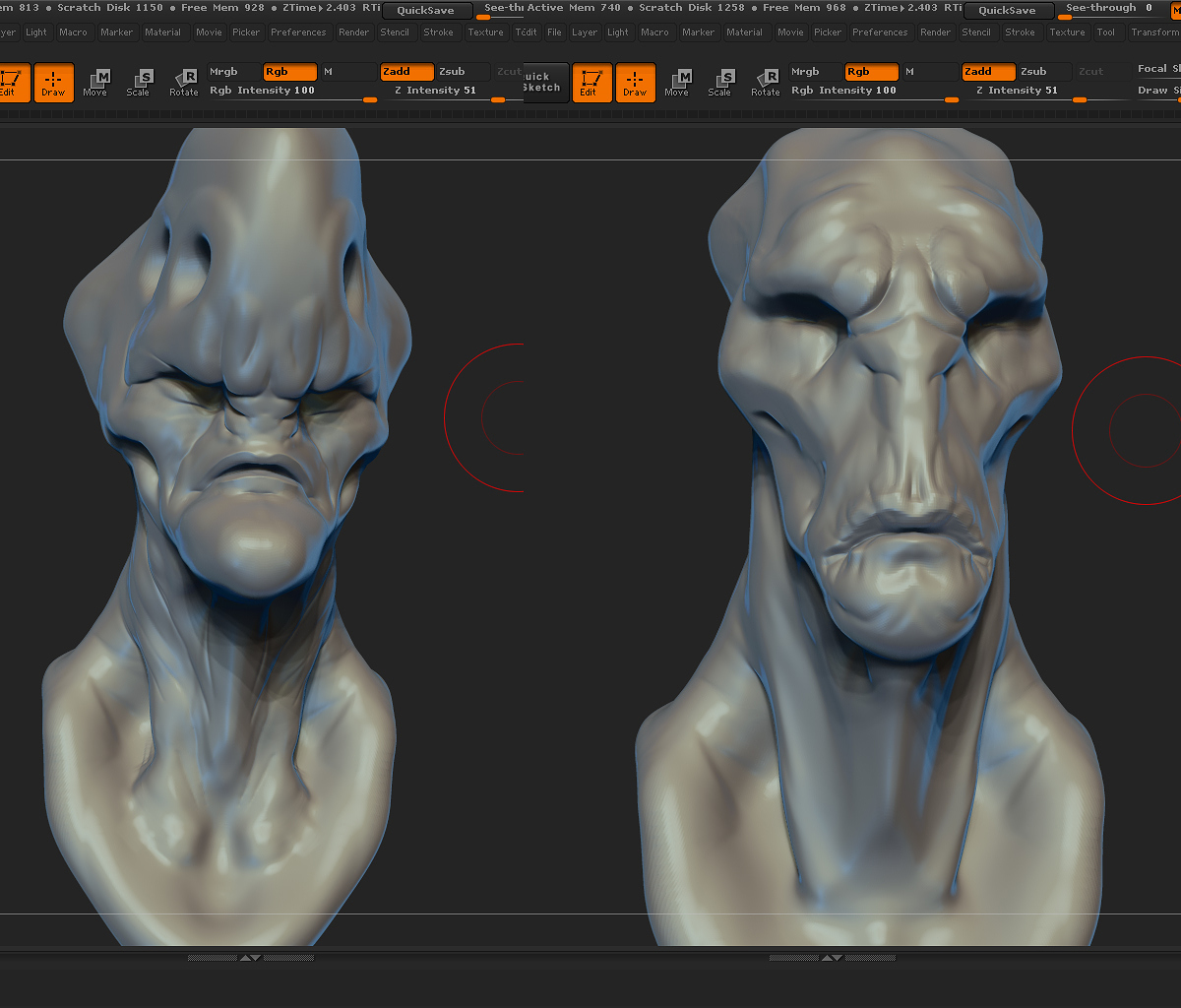Toggle Zadd in the right view

point(989,72)
